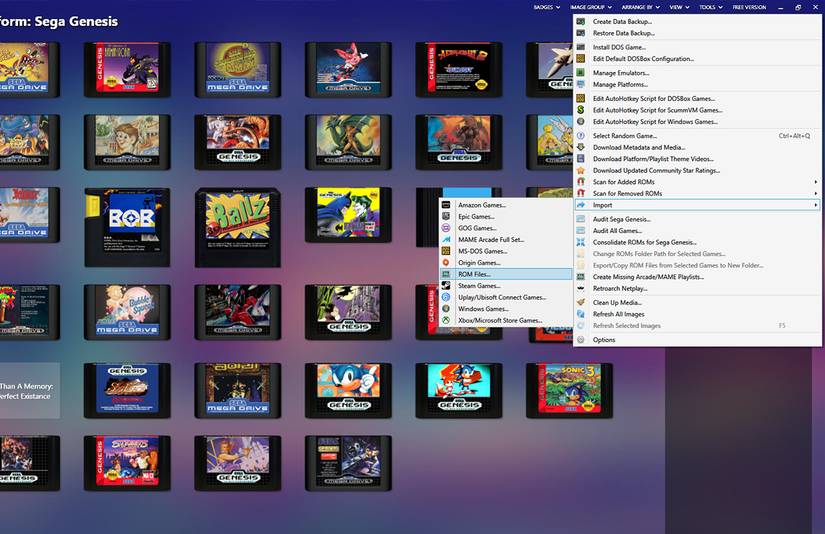The width and height of the screenshot is (825, 534).
Task: Click the Select Random Game icon
Action: click(581, 136)
